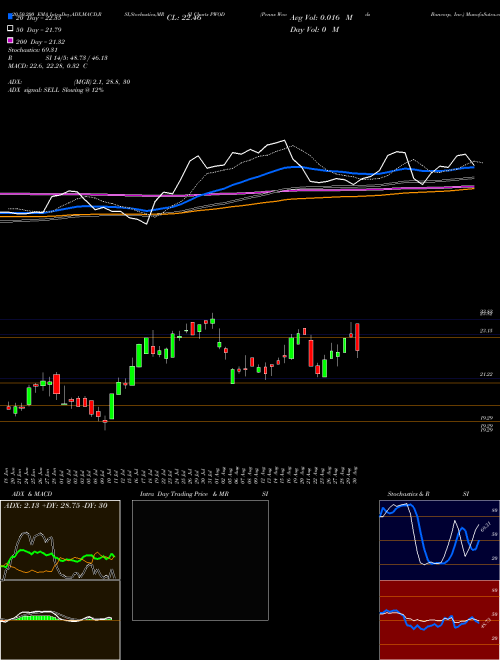
Task: Click the 'Avg Vol: 0.016 M' text
Action: (321, 18)
